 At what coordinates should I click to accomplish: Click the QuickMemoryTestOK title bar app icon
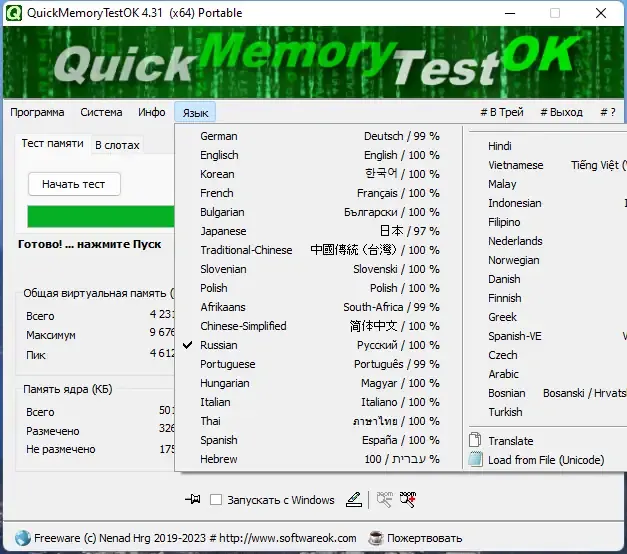pyautogui.click(x=14, y=13)
